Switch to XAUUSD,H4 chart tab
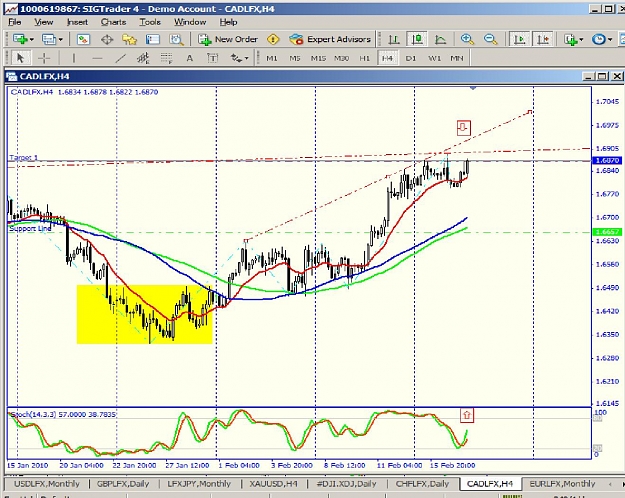The width and height of the screenshot is (625, 498). coord(273,484)
